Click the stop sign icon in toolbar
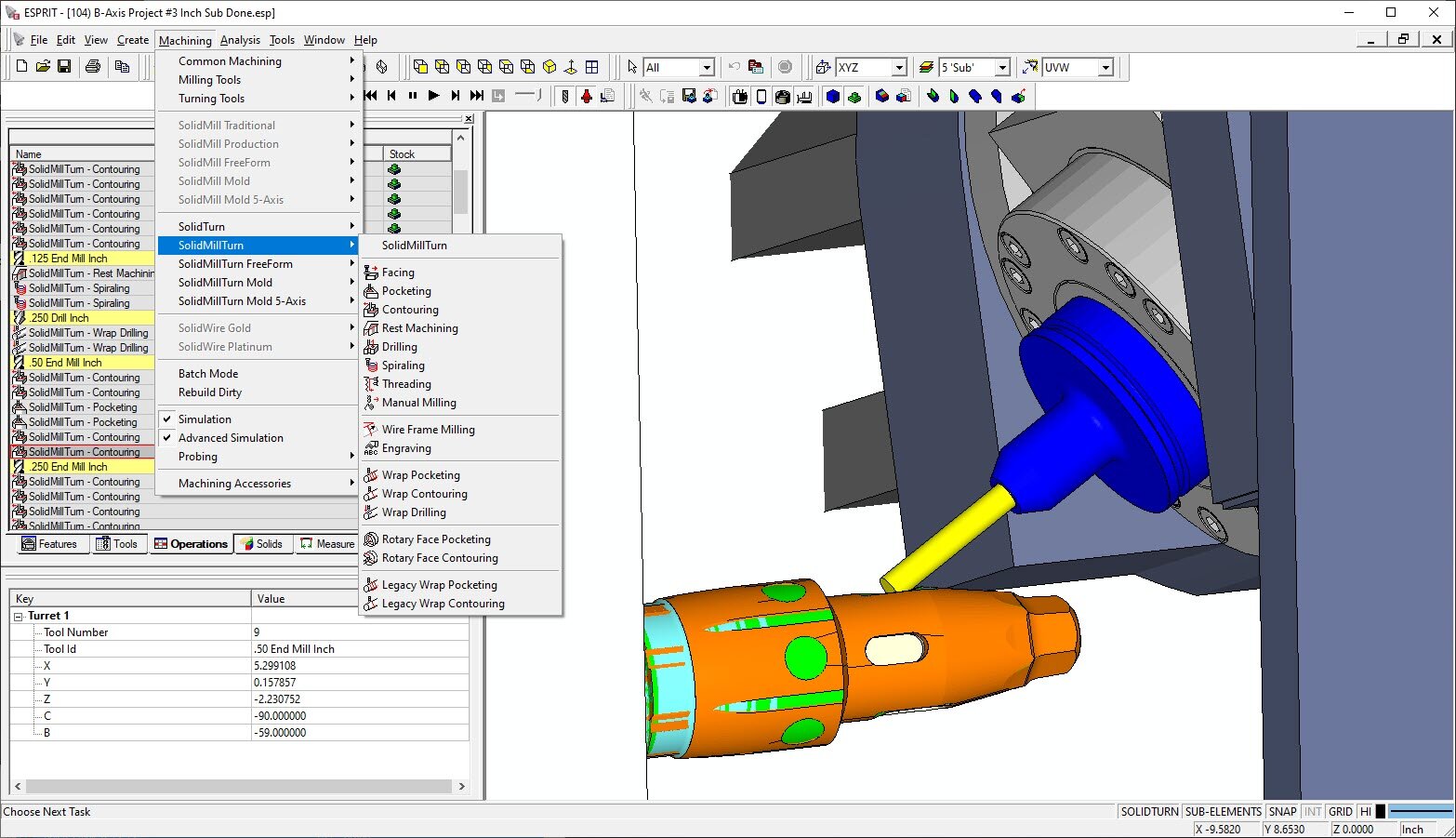The width and height of the screenshot is (1456, 838). click(785, 67)
